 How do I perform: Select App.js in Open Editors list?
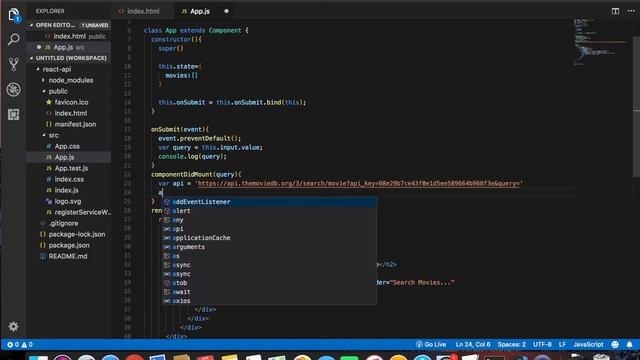point(69,47)
